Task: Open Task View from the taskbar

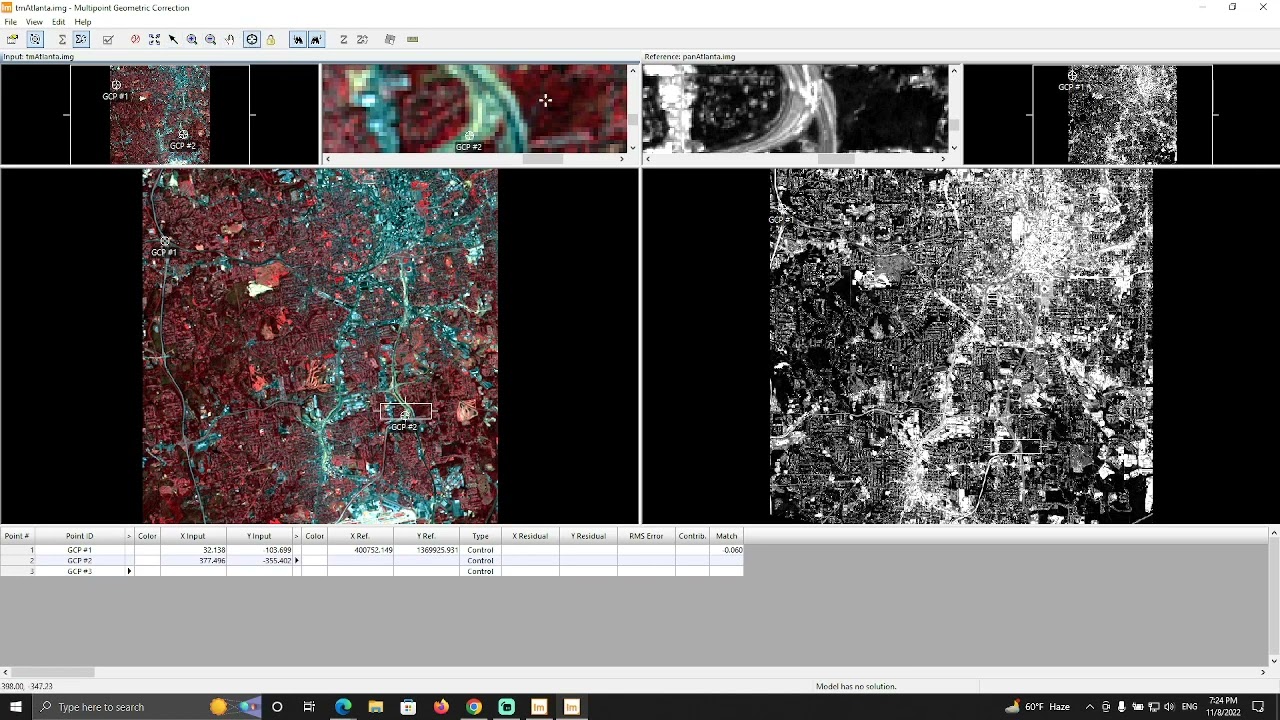Action: click(x=309, y=707)
